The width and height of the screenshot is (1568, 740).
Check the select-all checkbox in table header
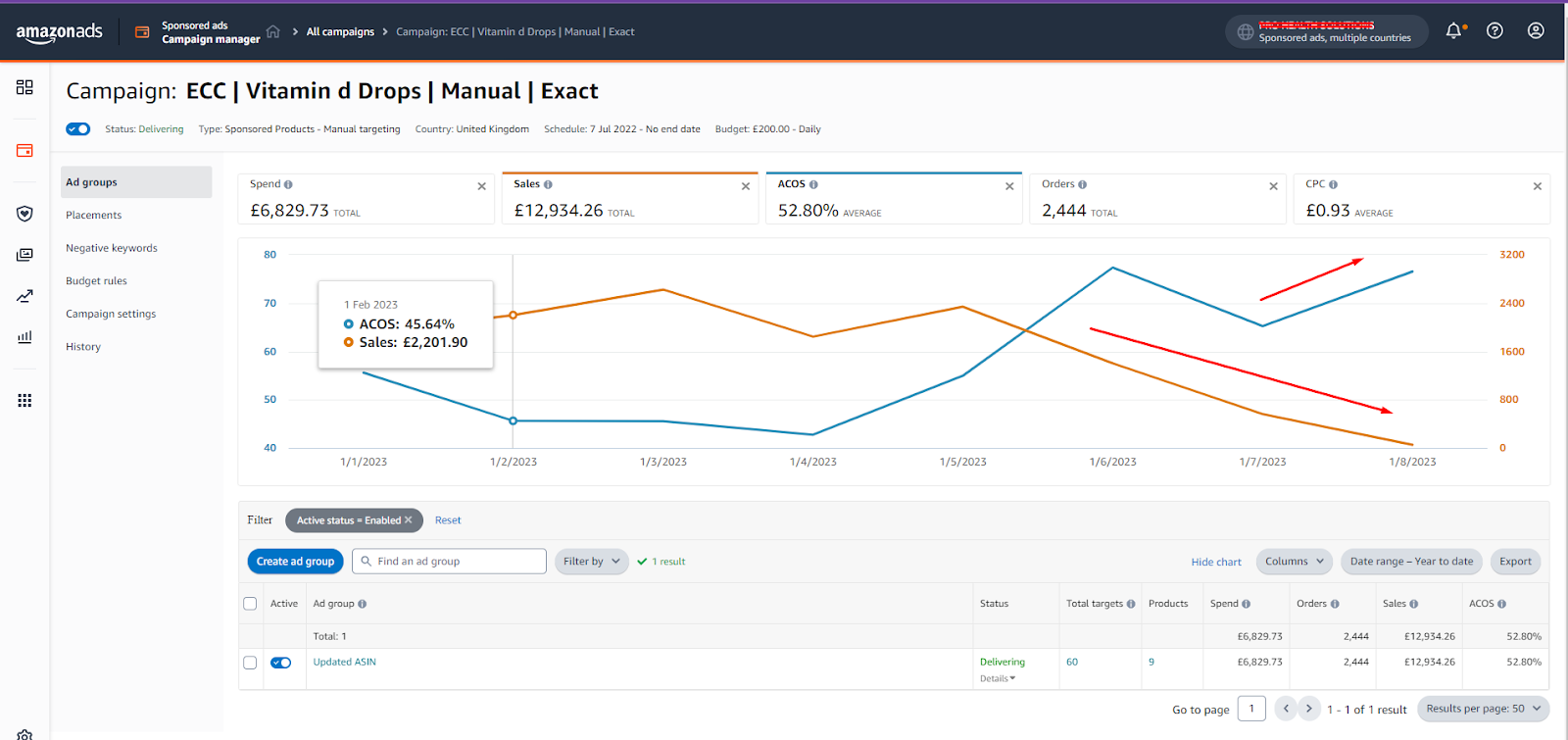coord(250,604)
